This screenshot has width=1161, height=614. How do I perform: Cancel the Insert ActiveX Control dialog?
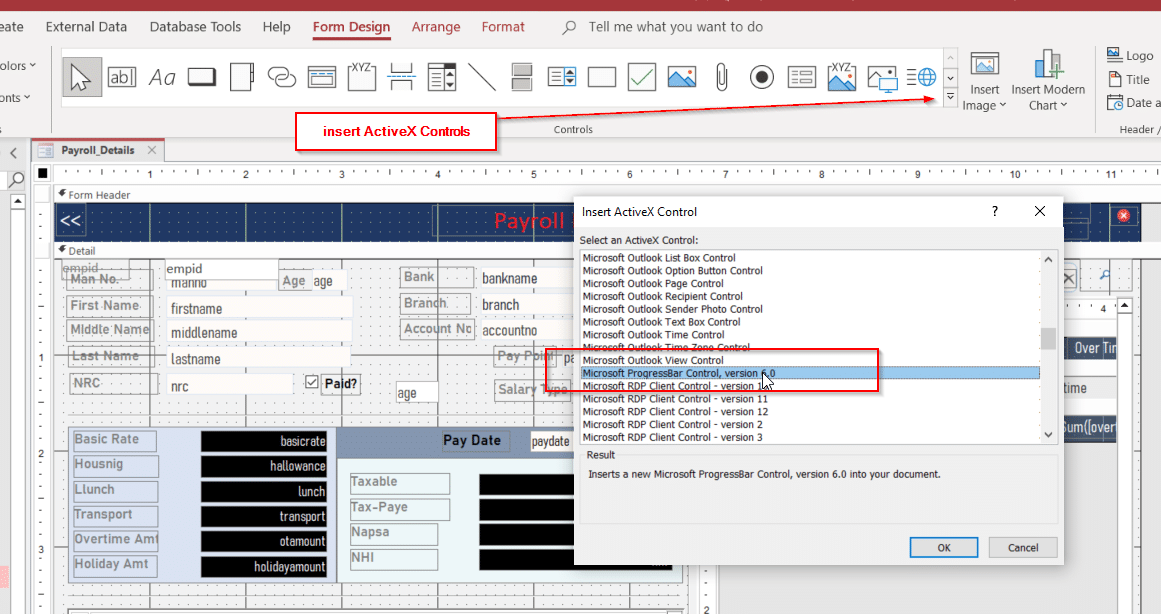[x=1022, y=547]
